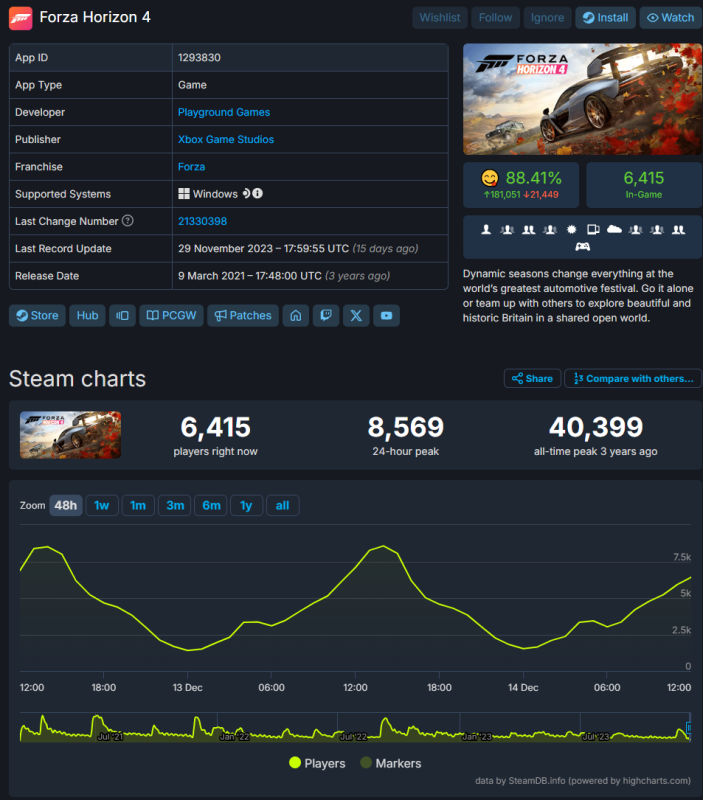Click the 6,415 In-Game count box

pyautogui.click(x=644, y=185)
